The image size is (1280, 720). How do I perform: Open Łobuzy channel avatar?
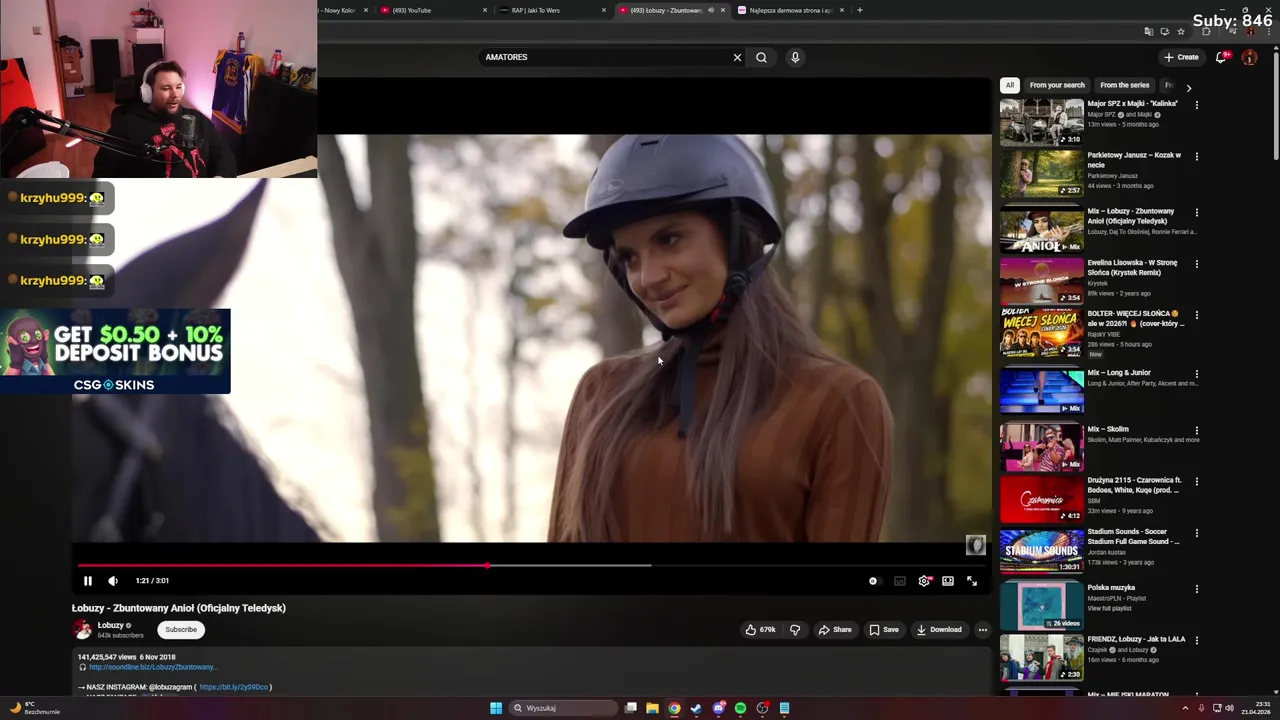pyautogui.click(x=83, y=629)
